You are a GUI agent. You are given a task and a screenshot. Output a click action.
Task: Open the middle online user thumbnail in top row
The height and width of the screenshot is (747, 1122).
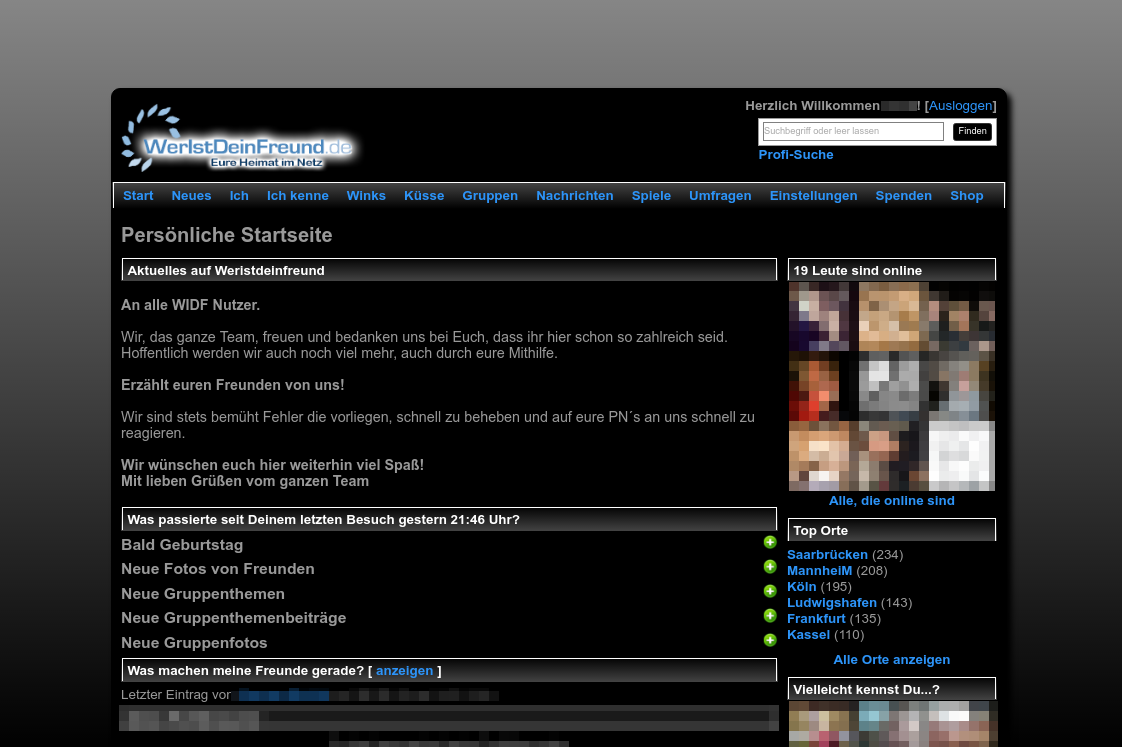892,316
